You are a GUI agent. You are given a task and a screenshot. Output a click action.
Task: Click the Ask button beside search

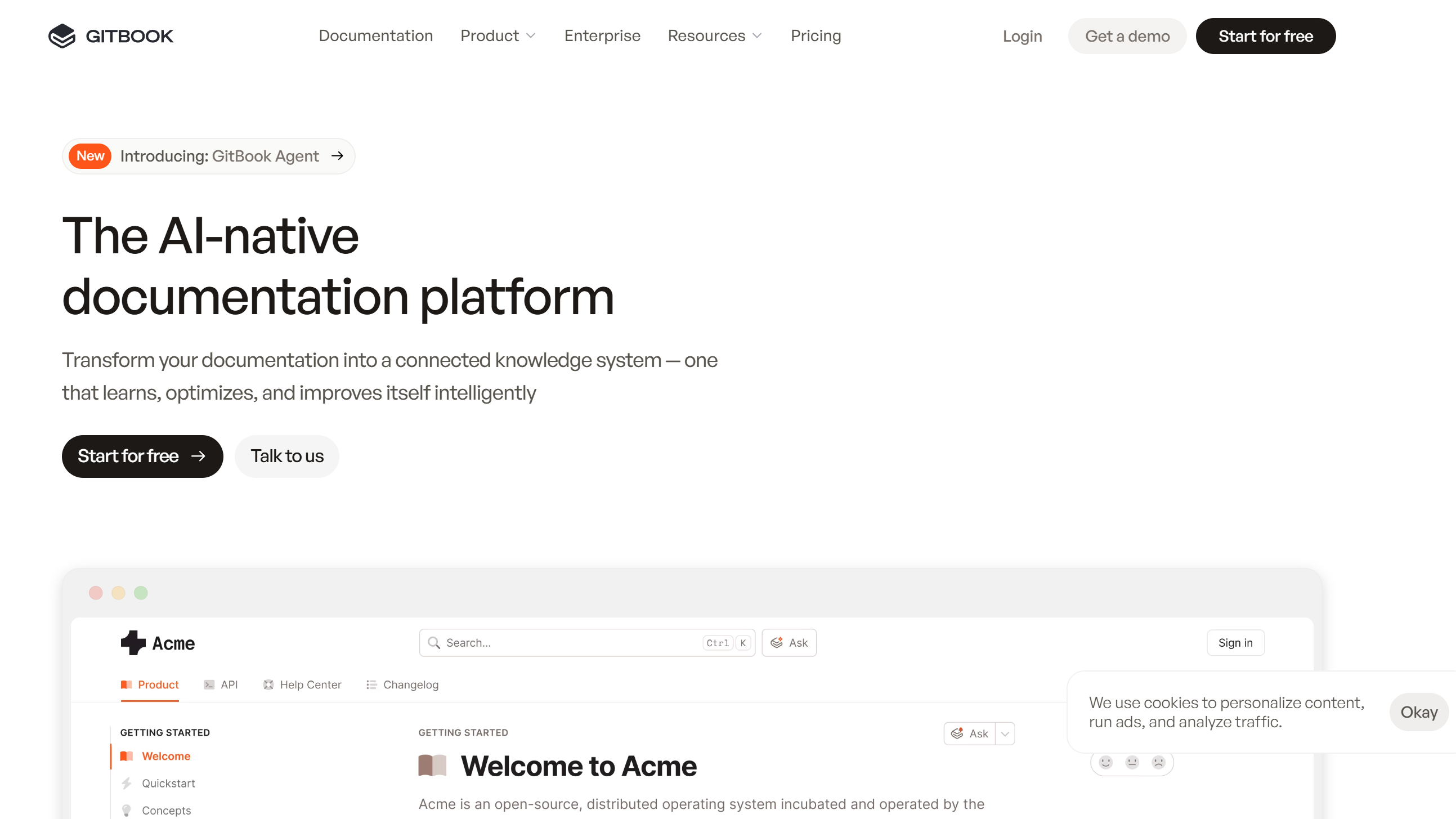tap(789, 643)
